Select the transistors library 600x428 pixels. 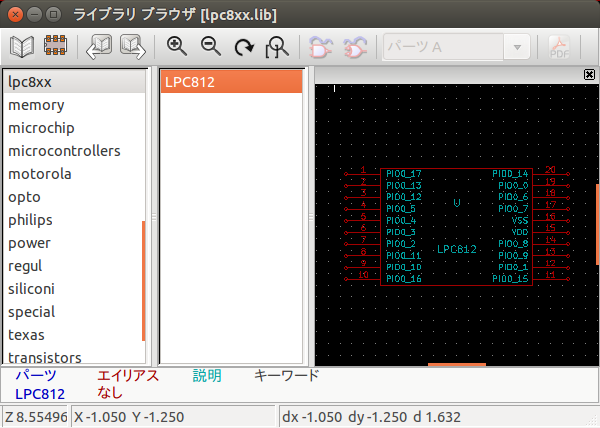point(74,357)
